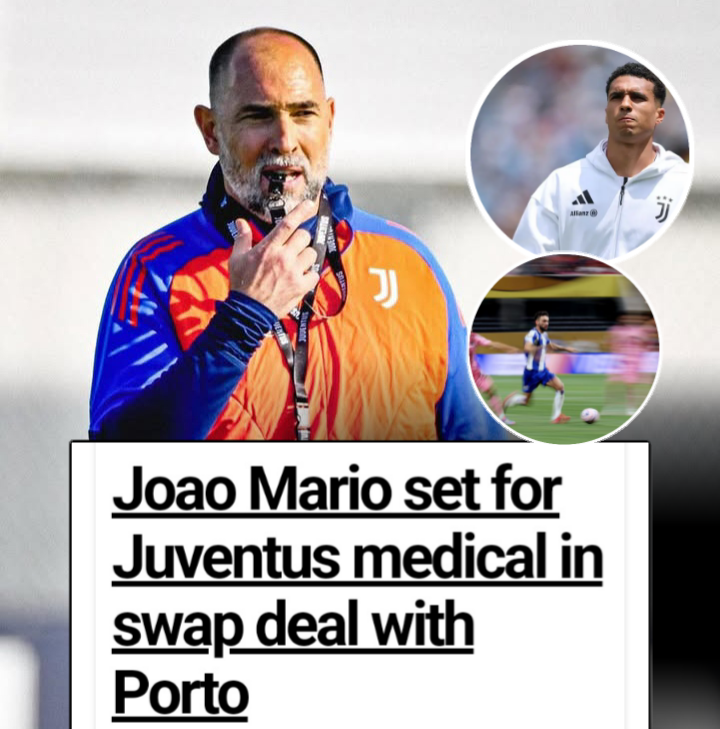The image size is (720, 729).
Task: Open the "Joao Mario set for" headline link
Action: [337, 489]
